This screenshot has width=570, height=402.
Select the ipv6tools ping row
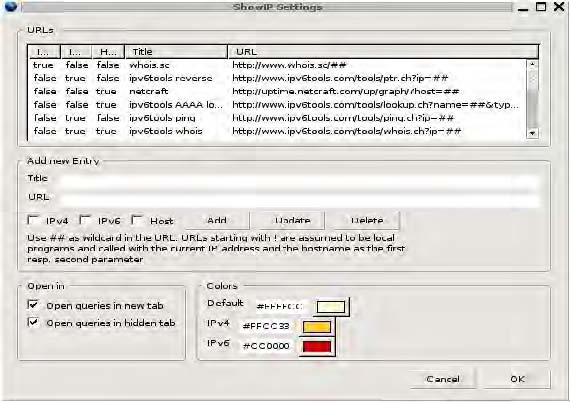pos(277,118)
